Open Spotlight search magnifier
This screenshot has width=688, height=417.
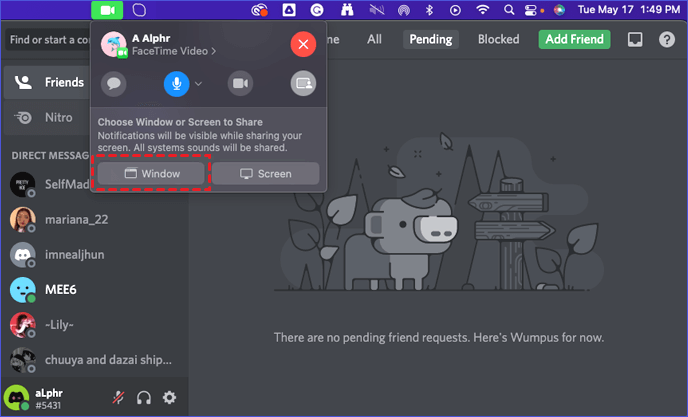[x=509, y=10]
